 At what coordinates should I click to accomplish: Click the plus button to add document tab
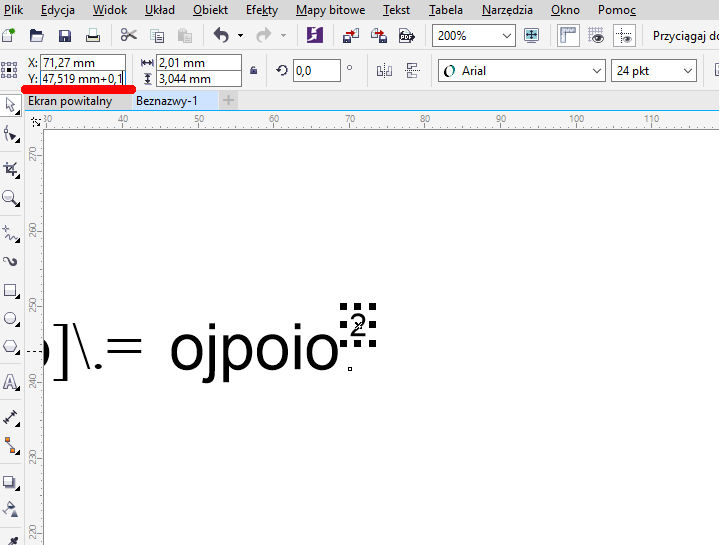[229, 101]
